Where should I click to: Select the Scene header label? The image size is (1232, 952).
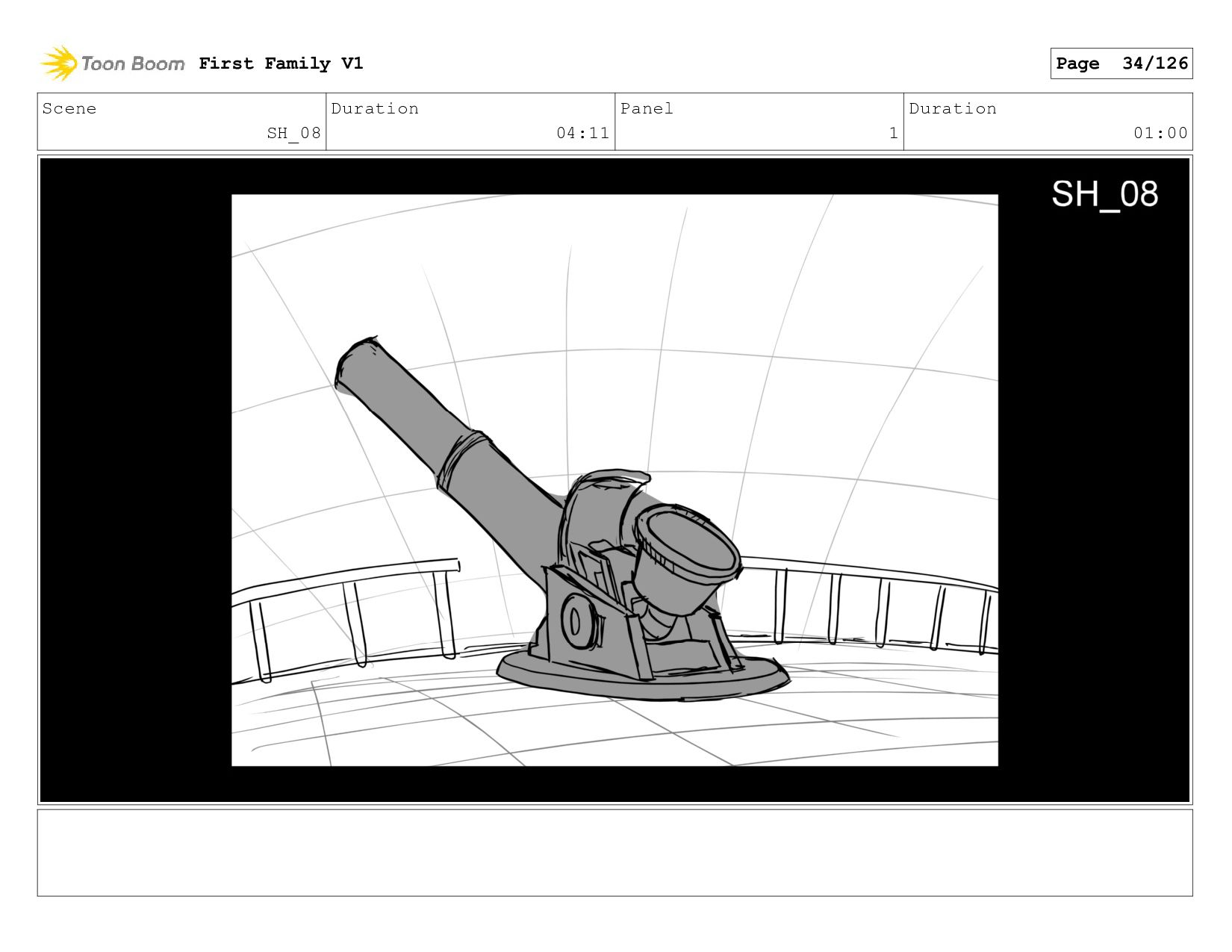tap(69, 108)
